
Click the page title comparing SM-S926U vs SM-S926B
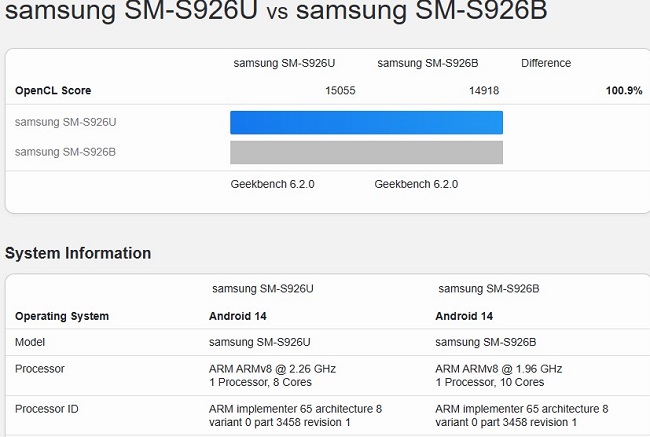click(x=276, y=10)
